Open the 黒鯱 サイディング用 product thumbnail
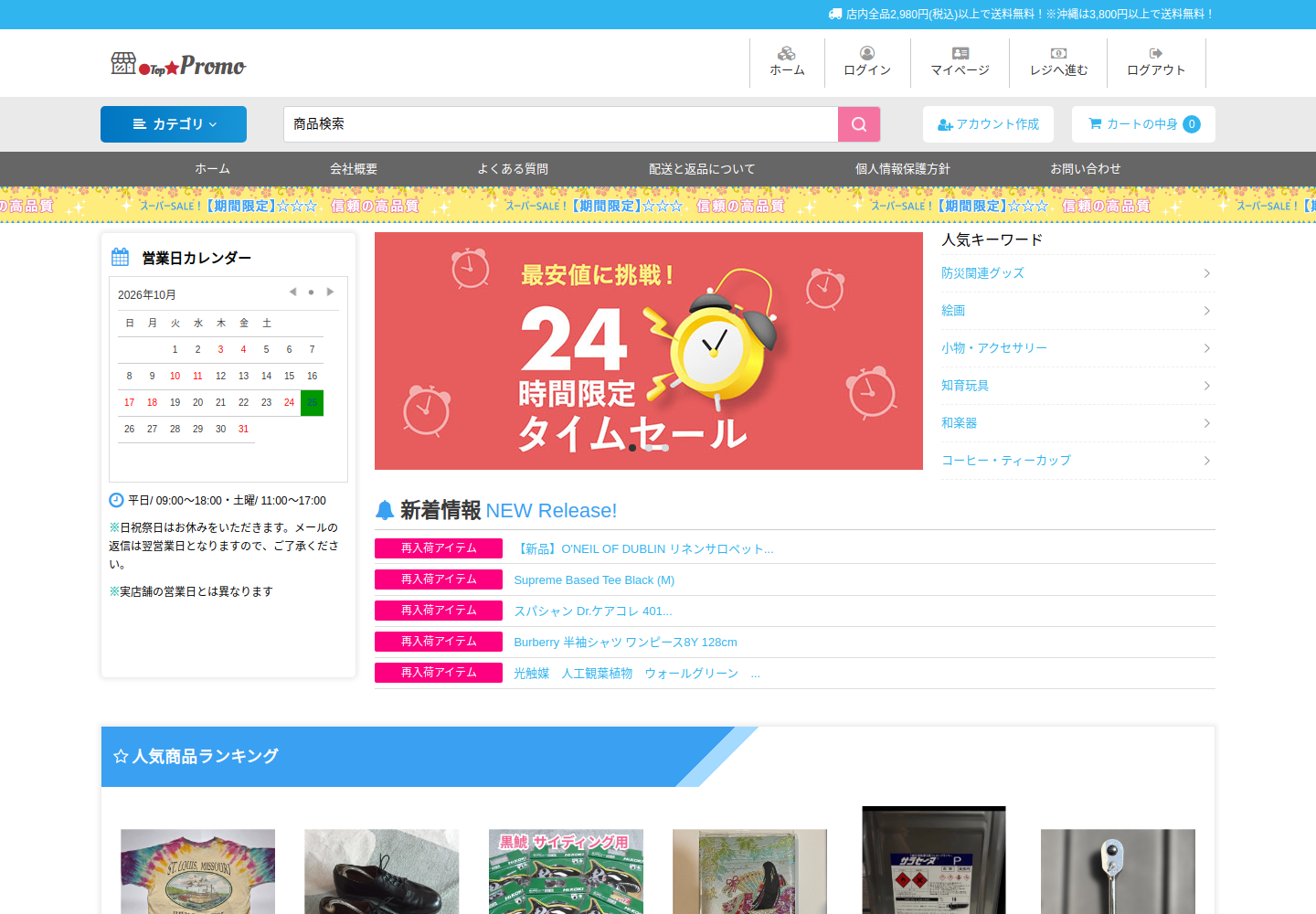Screen dimensions: 1316x914 click(x=566, y=871)
